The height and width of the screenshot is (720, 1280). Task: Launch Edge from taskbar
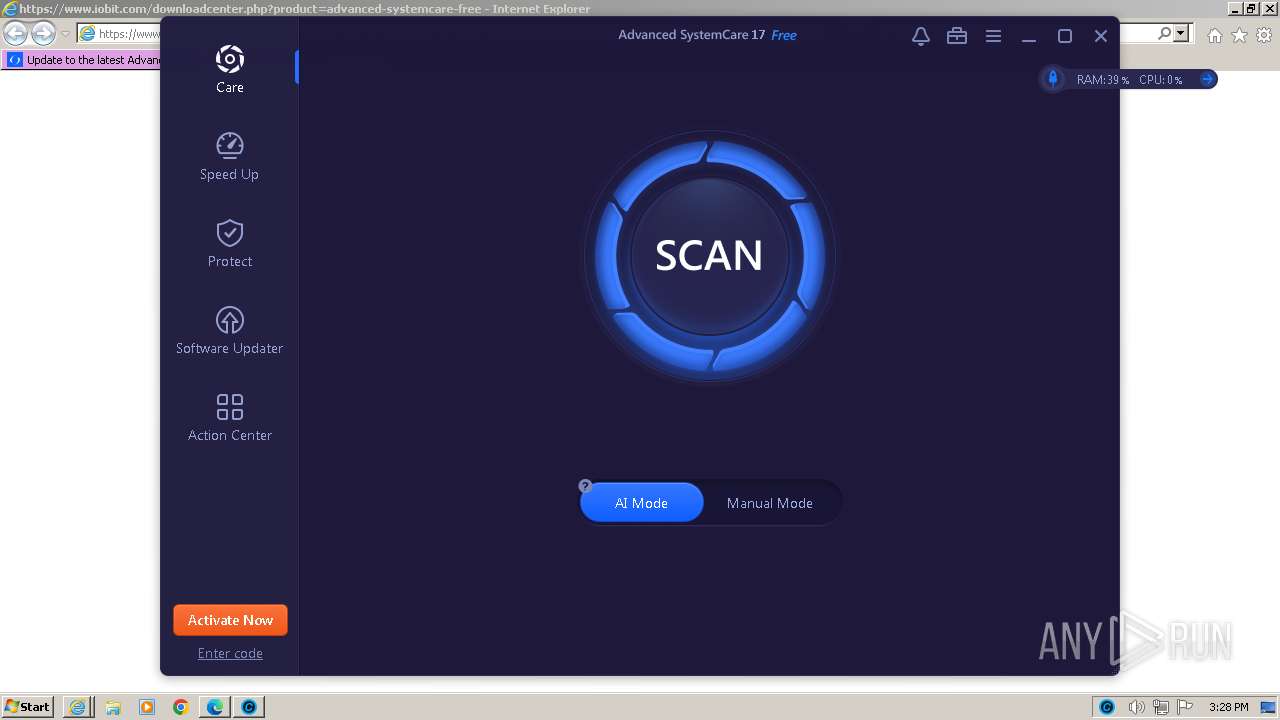(215, 707)
